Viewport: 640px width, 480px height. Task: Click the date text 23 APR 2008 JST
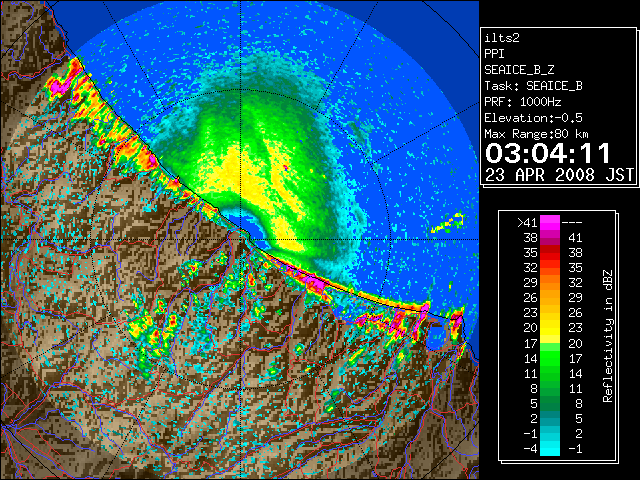click(559, 175)
